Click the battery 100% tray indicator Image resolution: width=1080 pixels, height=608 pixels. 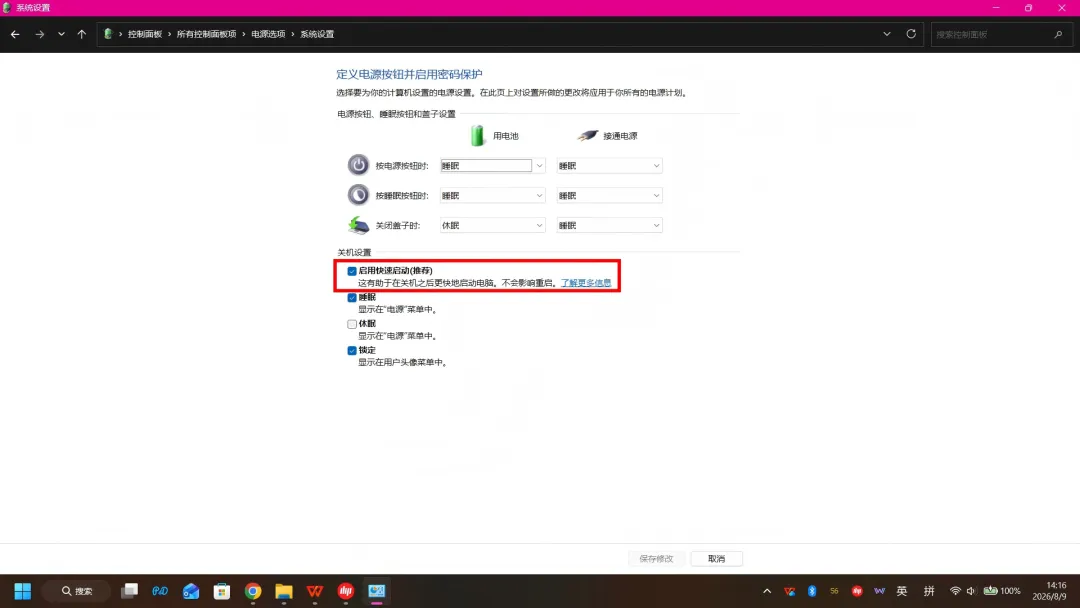[1002, 591]
